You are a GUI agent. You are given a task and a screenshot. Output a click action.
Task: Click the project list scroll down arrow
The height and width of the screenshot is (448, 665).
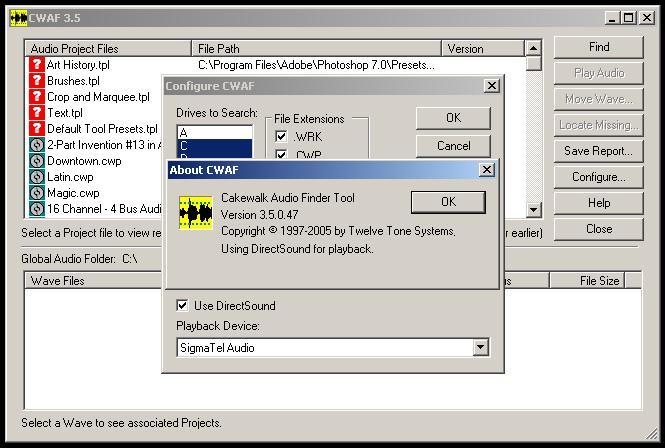click(534, 209)
